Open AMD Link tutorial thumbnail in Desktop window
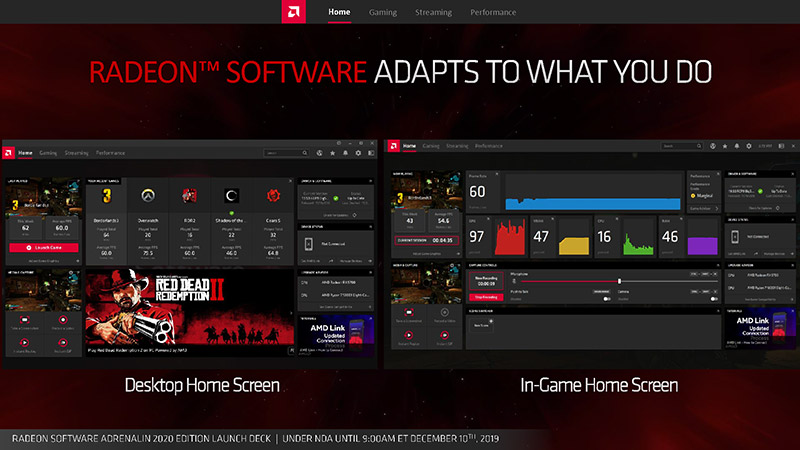800x450 pixels. coord(336,334)
